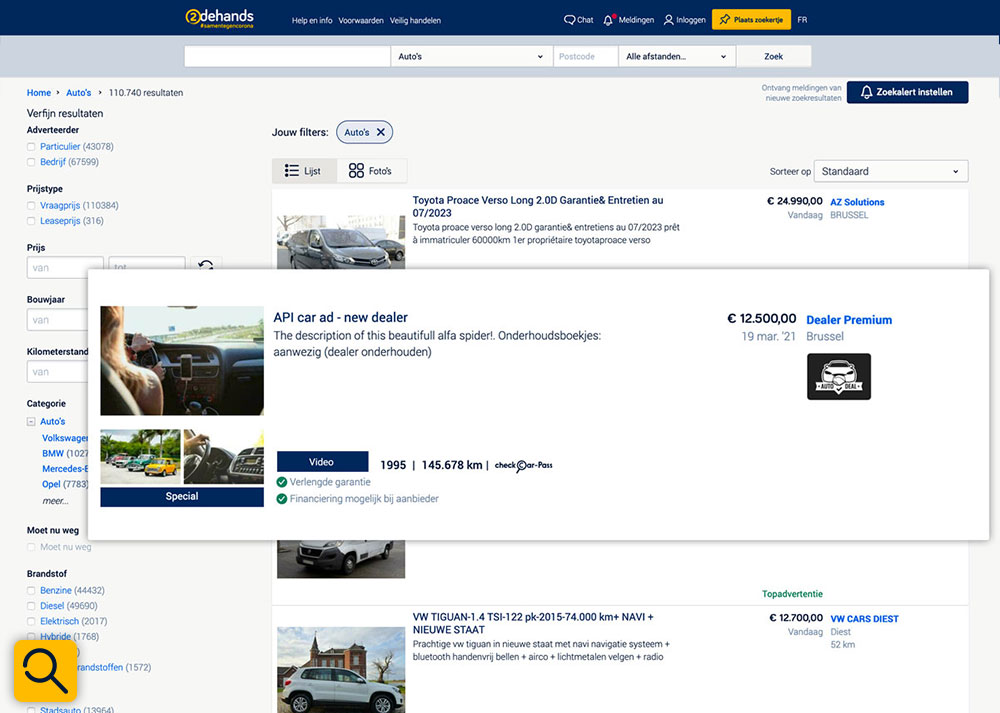Click the Special banner
Screen dimensions: 1000x713
pyautogui.click(x=182, y=497)
